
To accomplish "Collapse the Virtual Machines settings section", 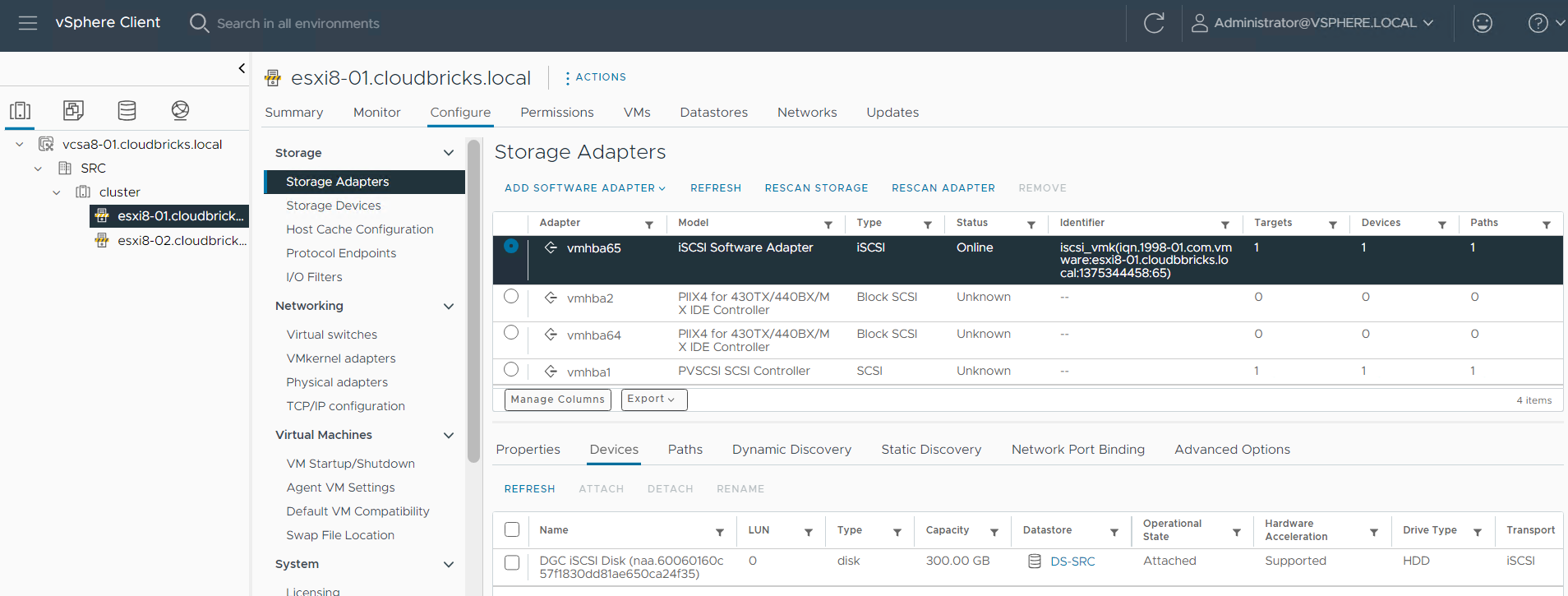I will click(x=449, y=436).
